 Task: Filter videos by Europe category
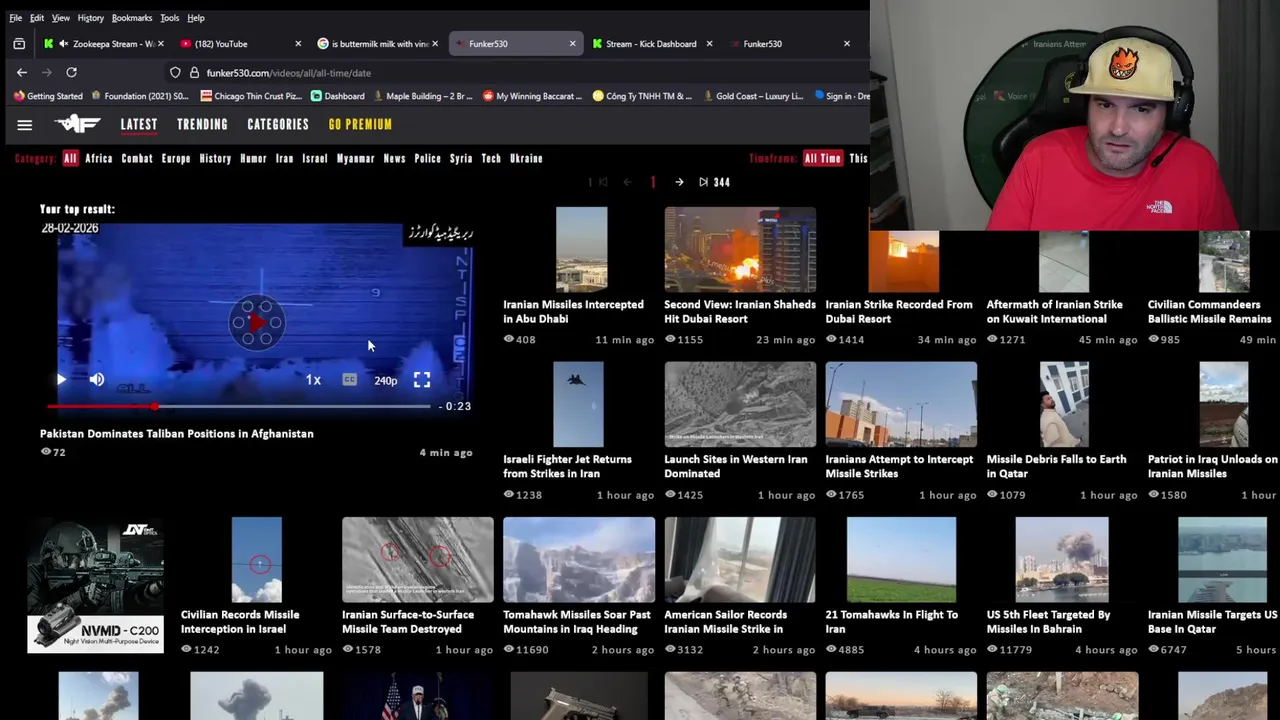[176, 158]
